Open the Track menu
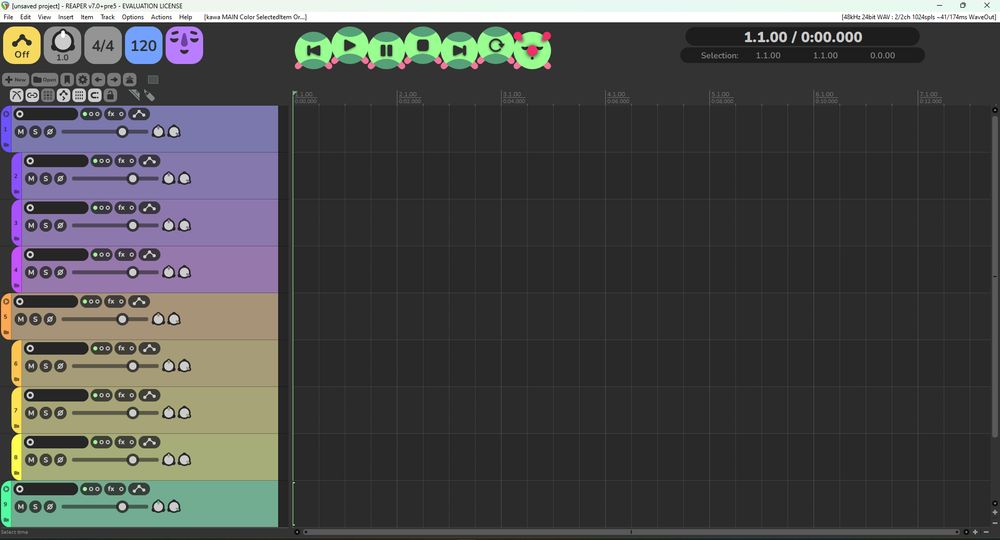The height and width of the screenshot is (540, 1000). point(108,17)
